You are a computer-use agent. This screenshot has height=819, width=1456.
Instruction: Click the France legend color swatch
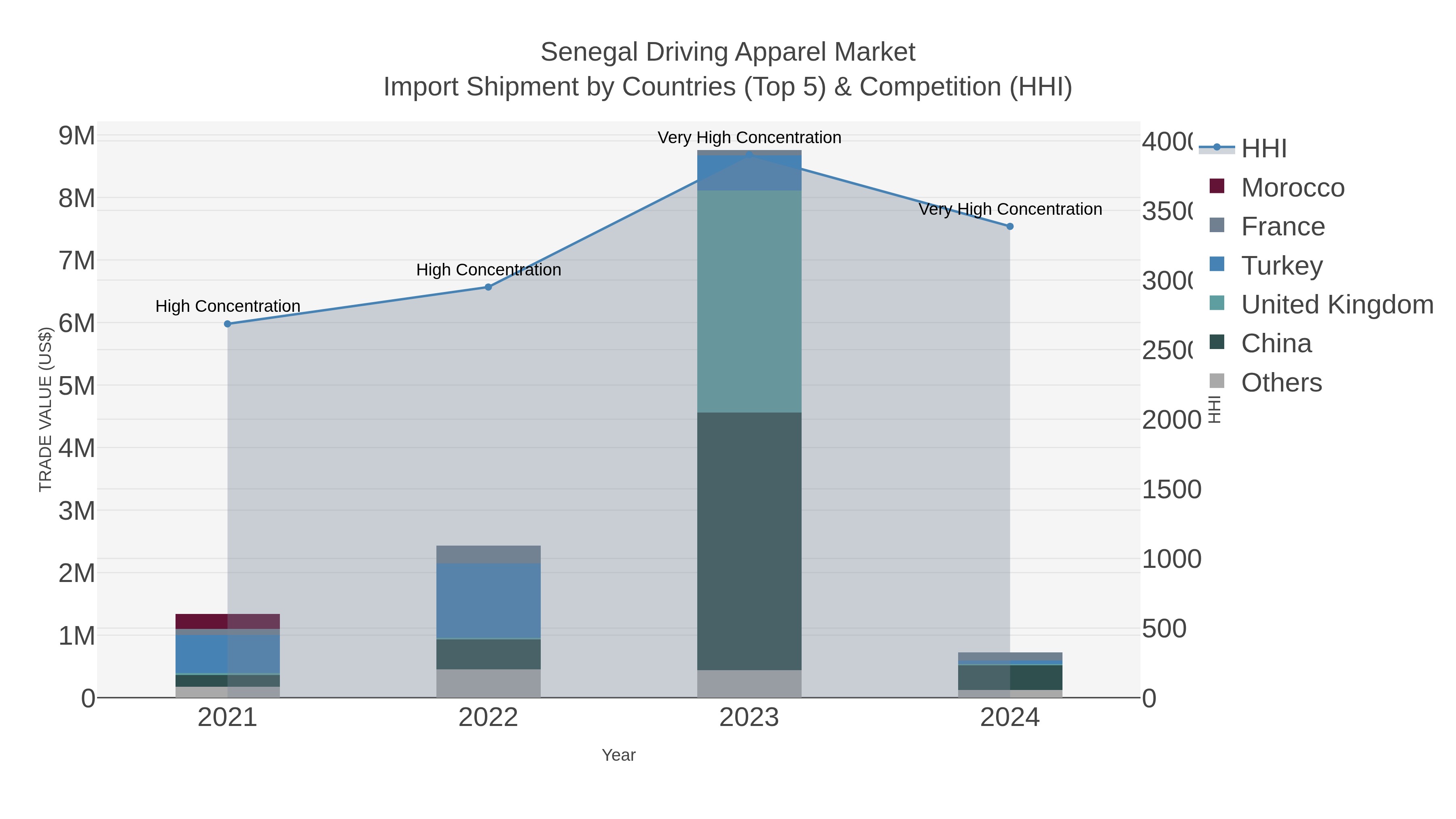(1217, 225)
